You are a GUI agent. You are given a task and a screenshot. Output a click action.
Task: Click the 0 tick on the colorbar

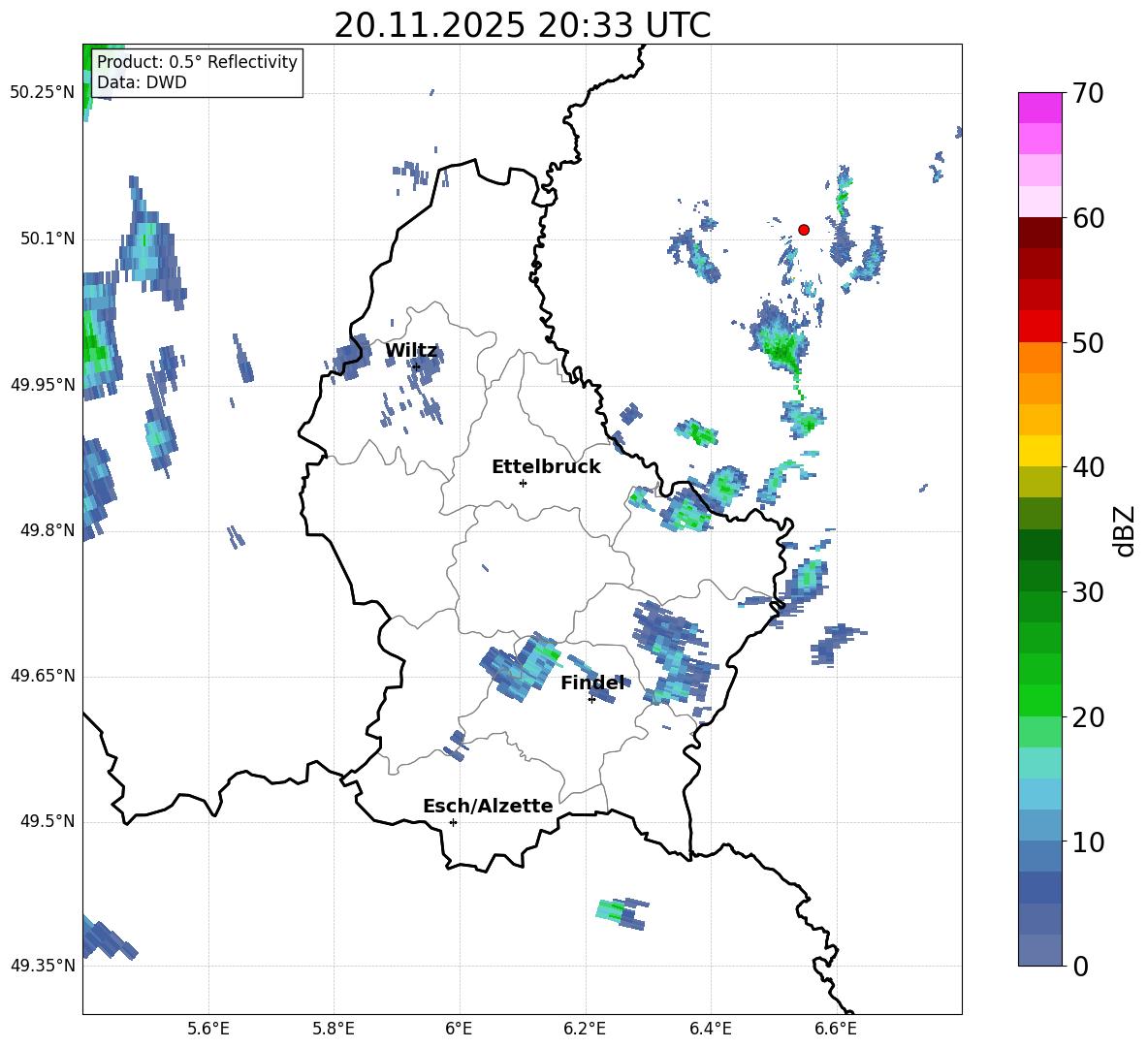click(1080, 966)
